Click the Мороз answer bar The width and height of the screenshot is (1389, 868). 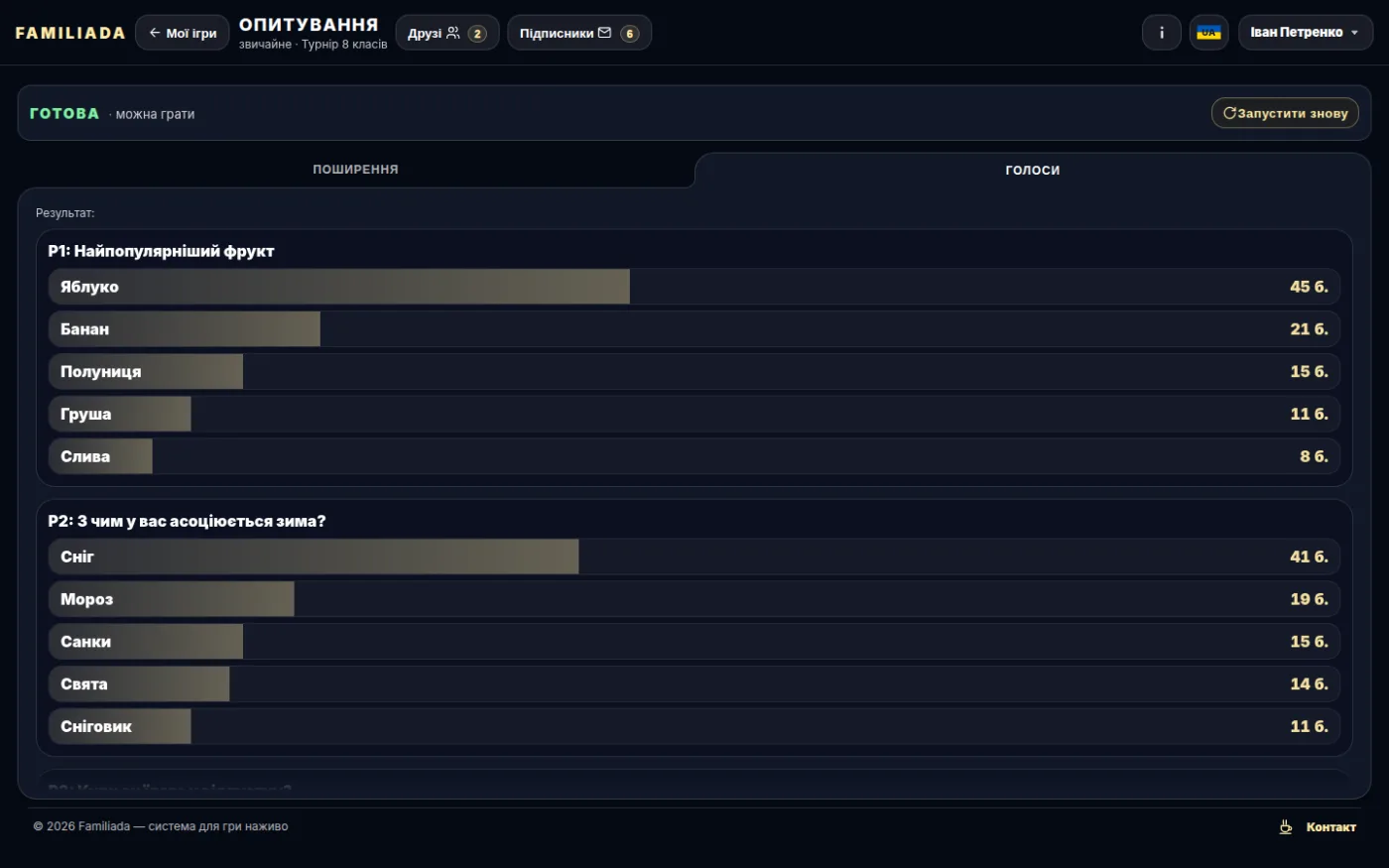click(694, 599)
